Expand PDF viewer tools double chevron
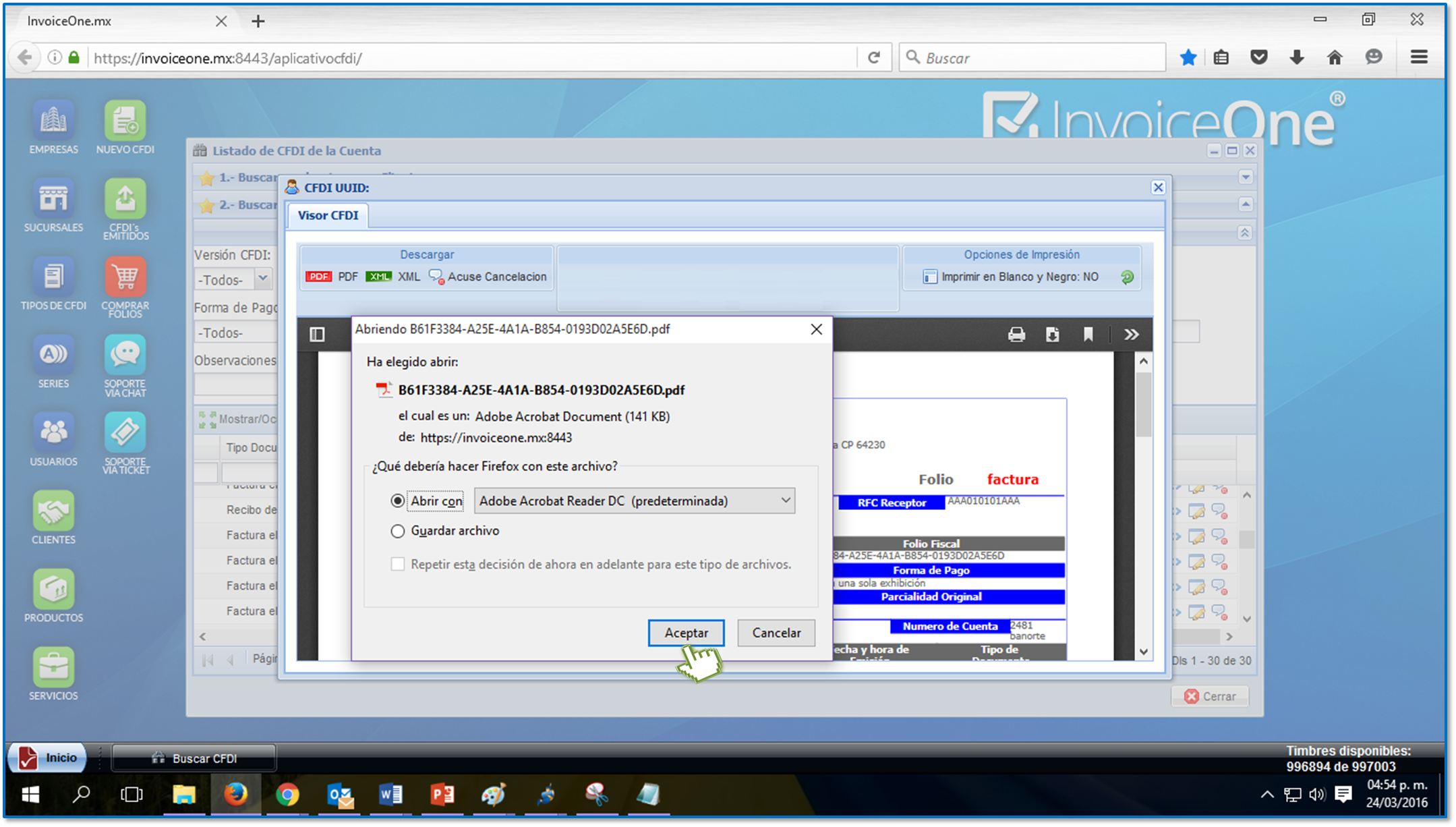Screen dimensions: 1456x827 click(x=1131, y=335)
